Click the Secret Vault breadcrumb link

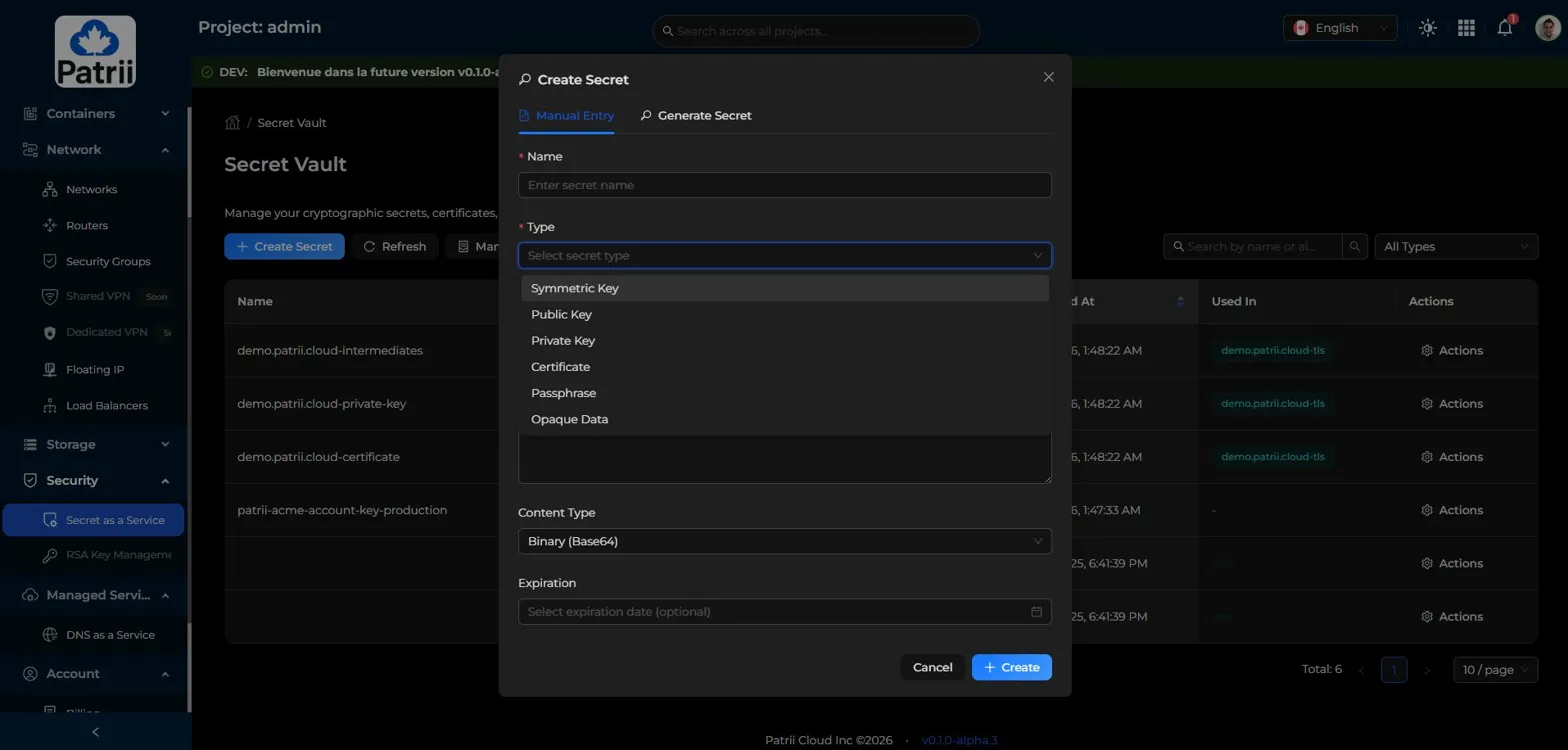[292, 123]
